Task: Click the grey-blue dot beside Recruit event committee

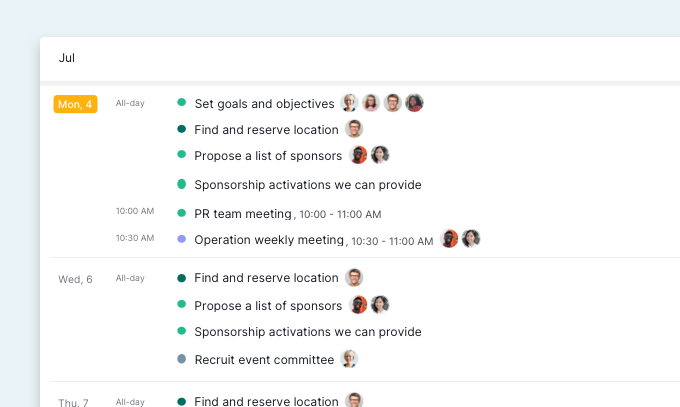Action: (x=181, y=359)
